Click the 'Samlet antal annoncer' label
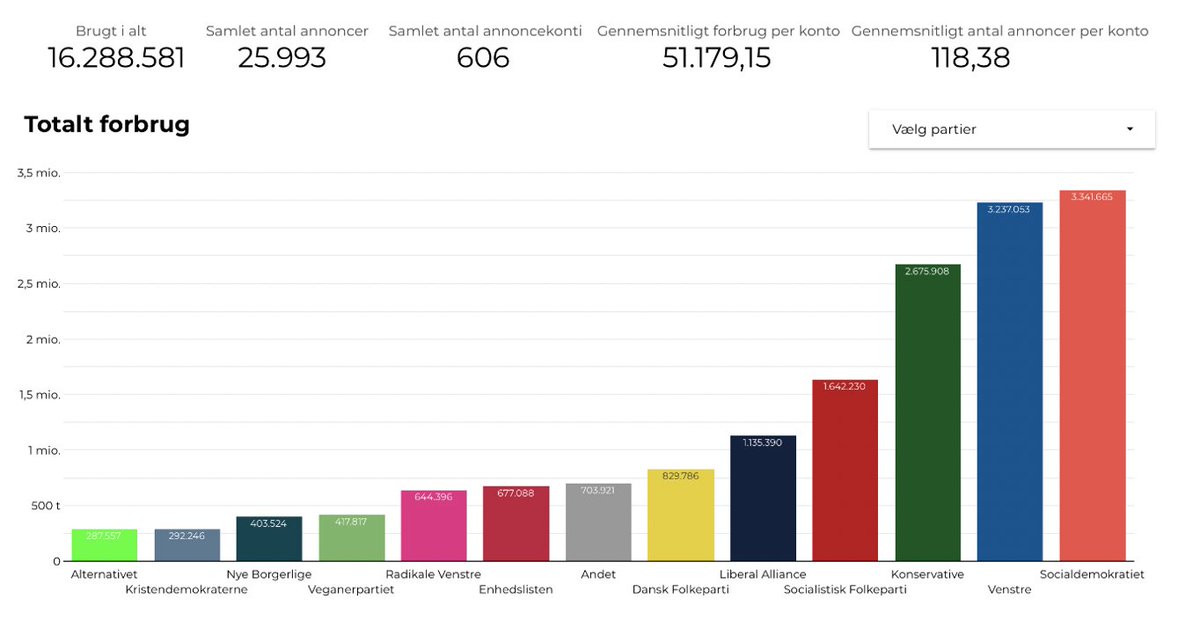The height and width of the screenshot is (635, 1200). click(x=287, y=31)
